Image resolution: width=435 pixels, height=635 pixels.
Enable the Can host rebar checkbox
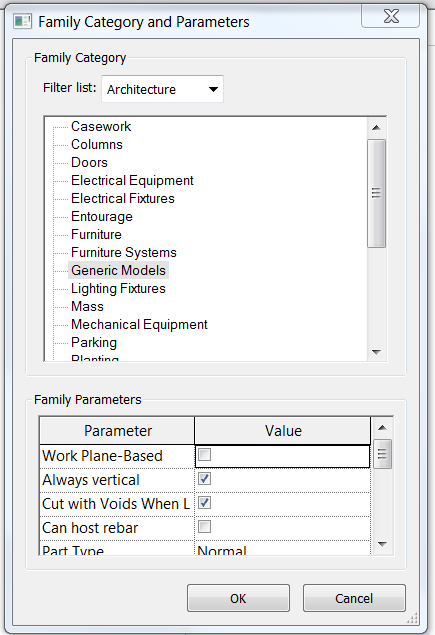coord(205,527)
